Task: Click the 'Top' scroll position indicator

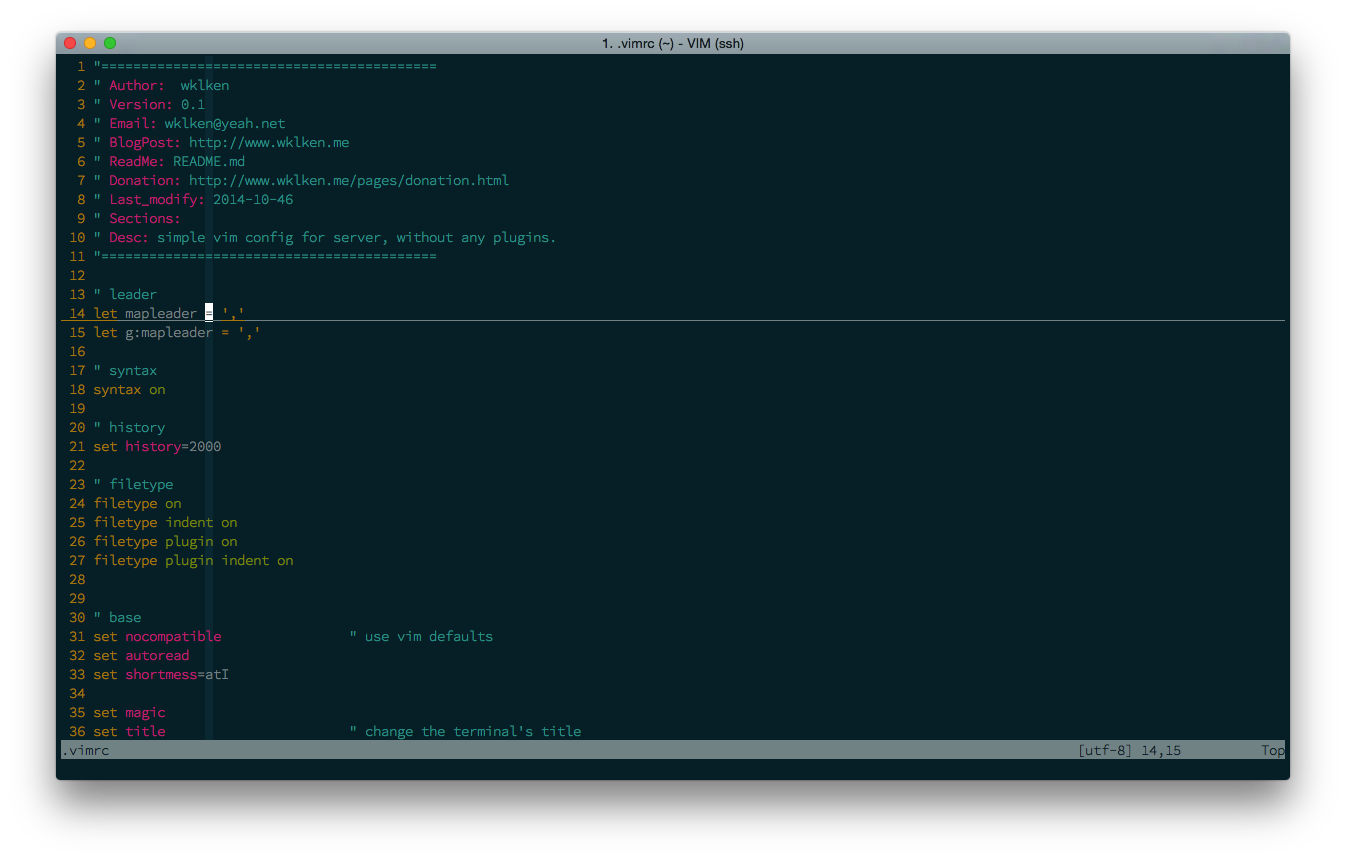Action: click(x=1272, y=750)
